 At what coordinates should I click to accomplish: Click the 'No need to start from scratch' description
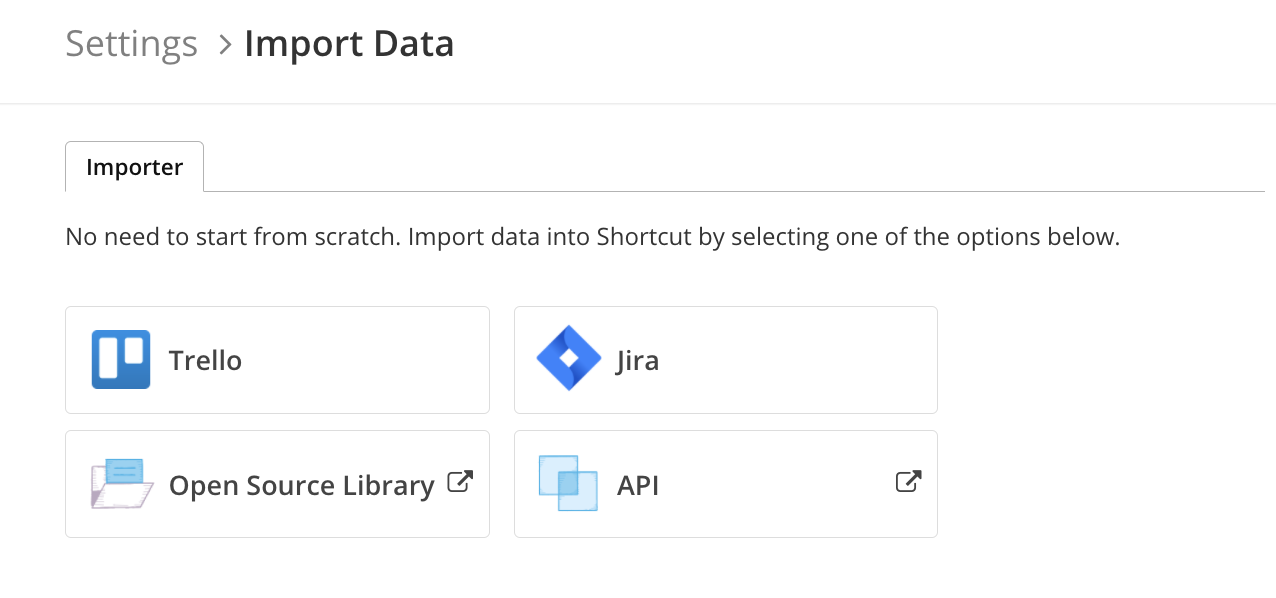[592, 238]
